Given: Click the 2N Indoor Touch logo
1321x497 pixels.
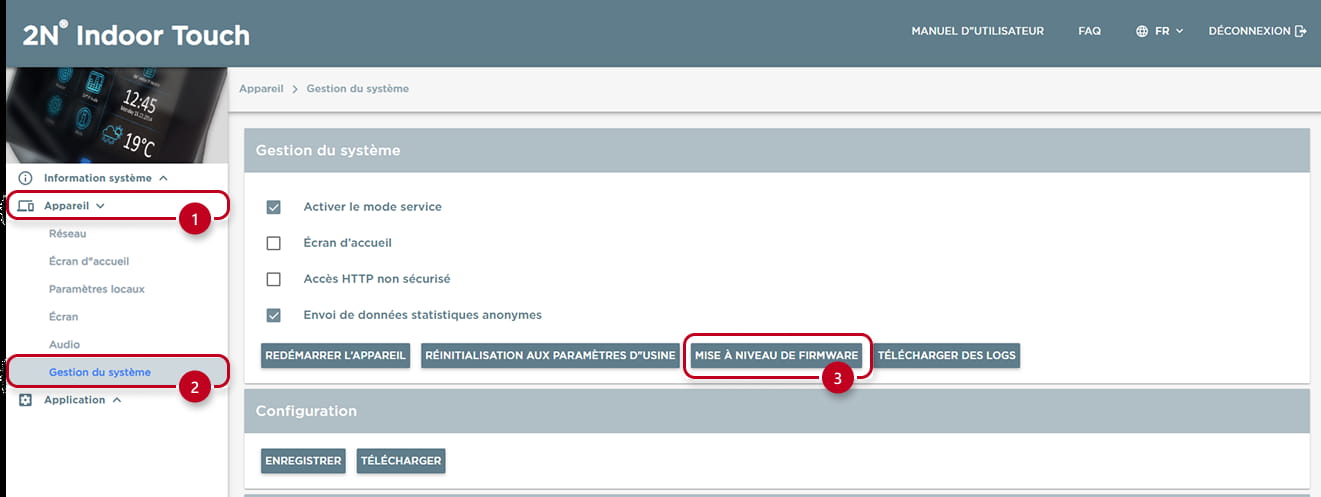Looking at the screenshot, I should coord(136,35).
